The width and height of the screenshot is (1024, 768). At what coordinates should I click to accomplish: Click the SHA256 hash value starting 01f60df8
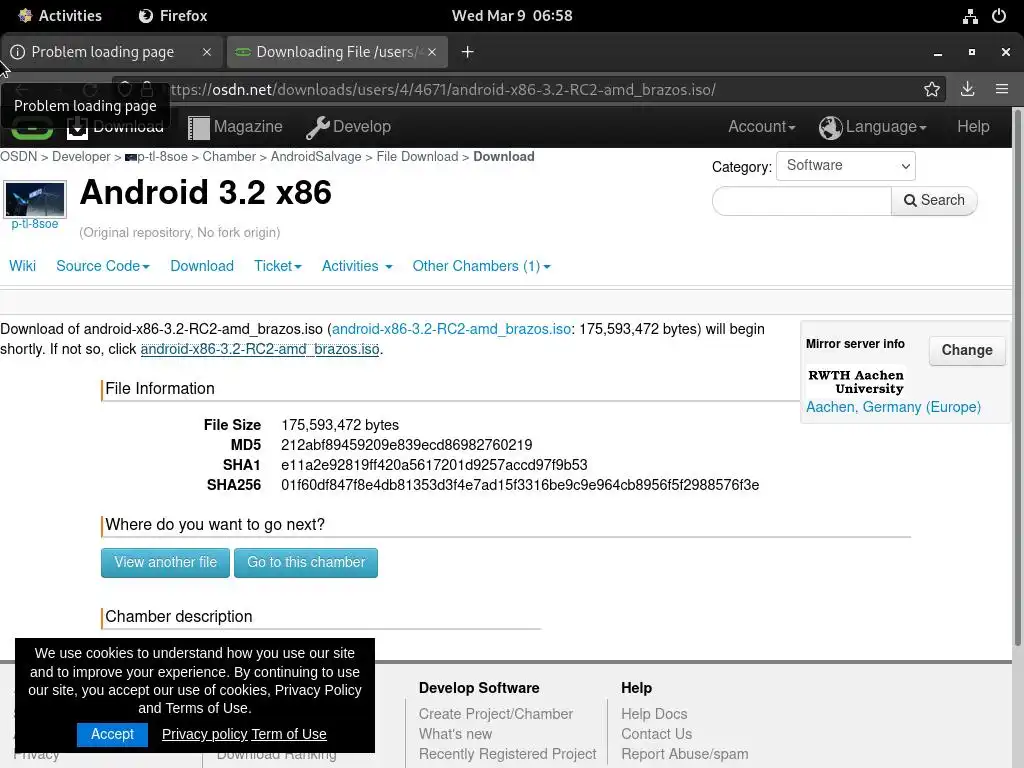520,485
